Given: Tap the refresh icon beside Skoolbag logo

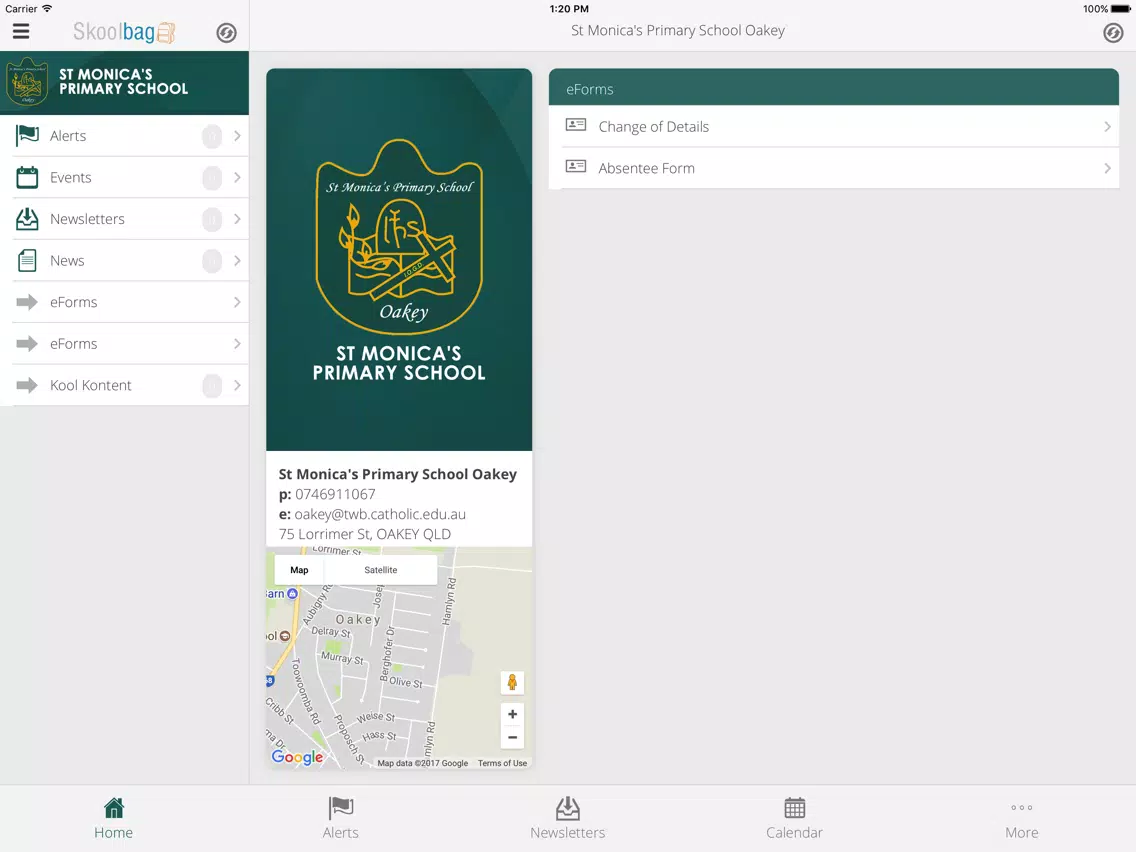Looking at the screenshot, I should pyautogui.click(x=227, y=33).
